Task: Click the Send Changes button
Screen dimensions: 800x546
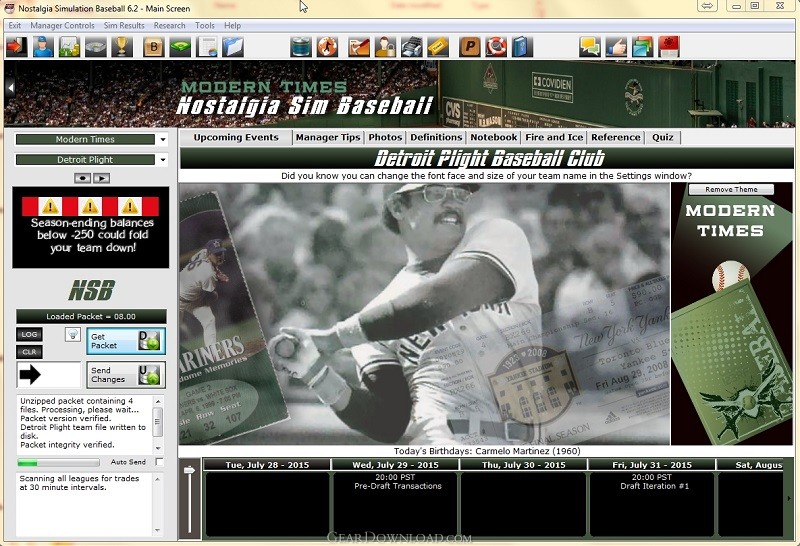Action: coord(126,375)
